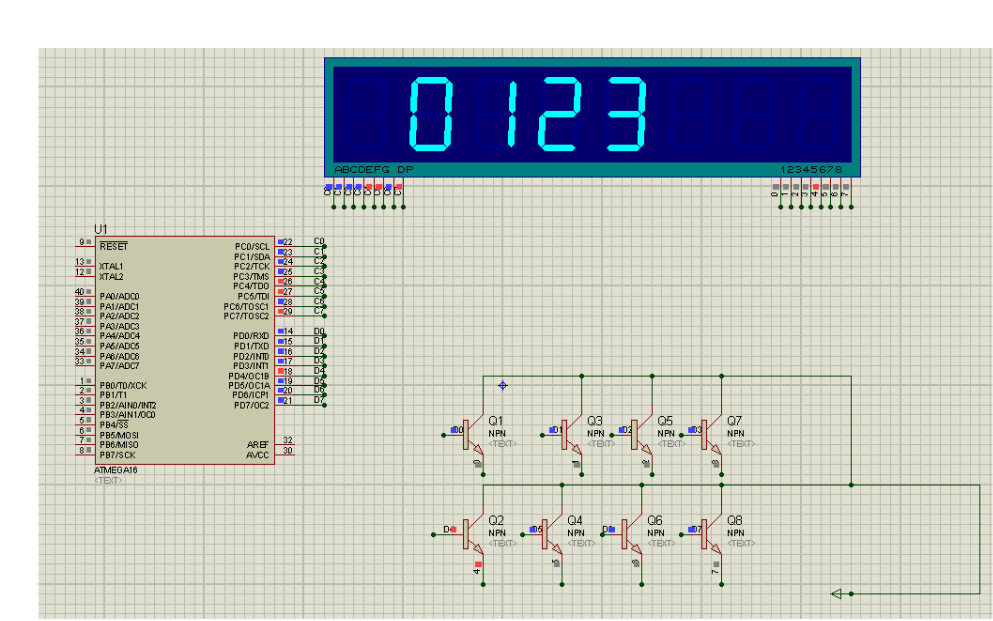
Task: Select the ATMEGA16 U1 chip body
Action: click(x=185, y=350)
